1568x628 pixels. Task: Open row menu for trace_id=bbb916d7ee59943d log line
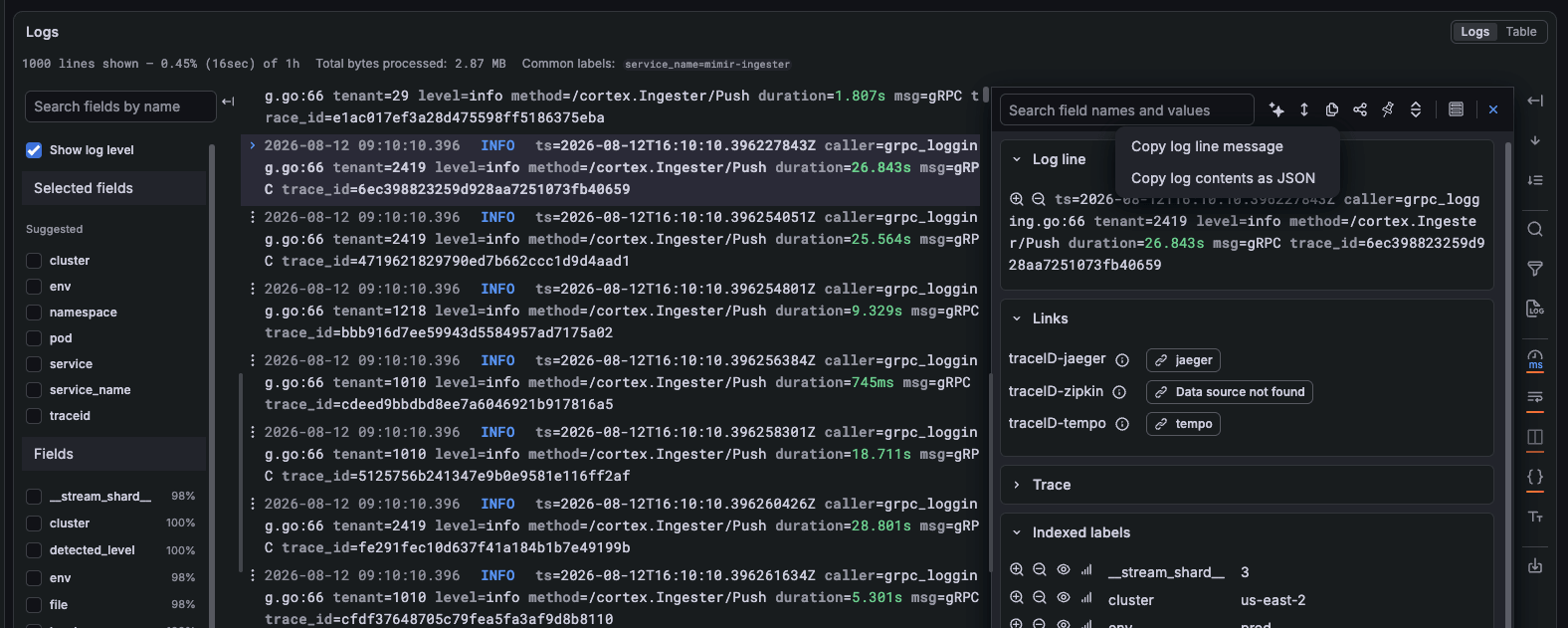[253, 289]
